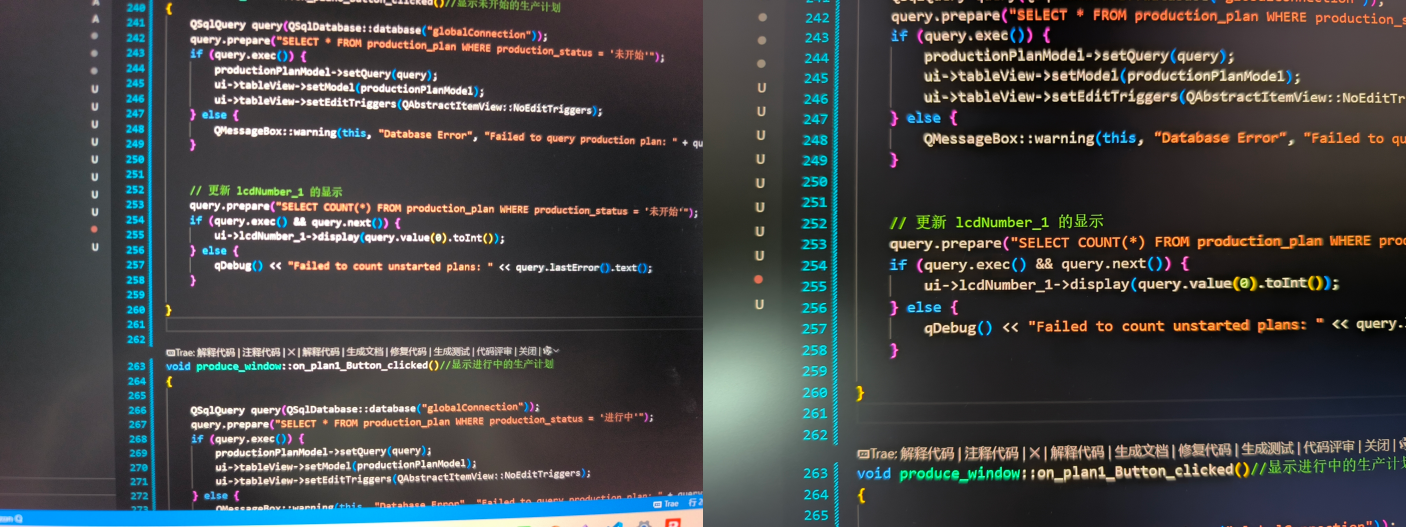Click QMessageBox::warning on line 248 in right photo
Screen dimensions: 1406x527
coord(1009,138)
